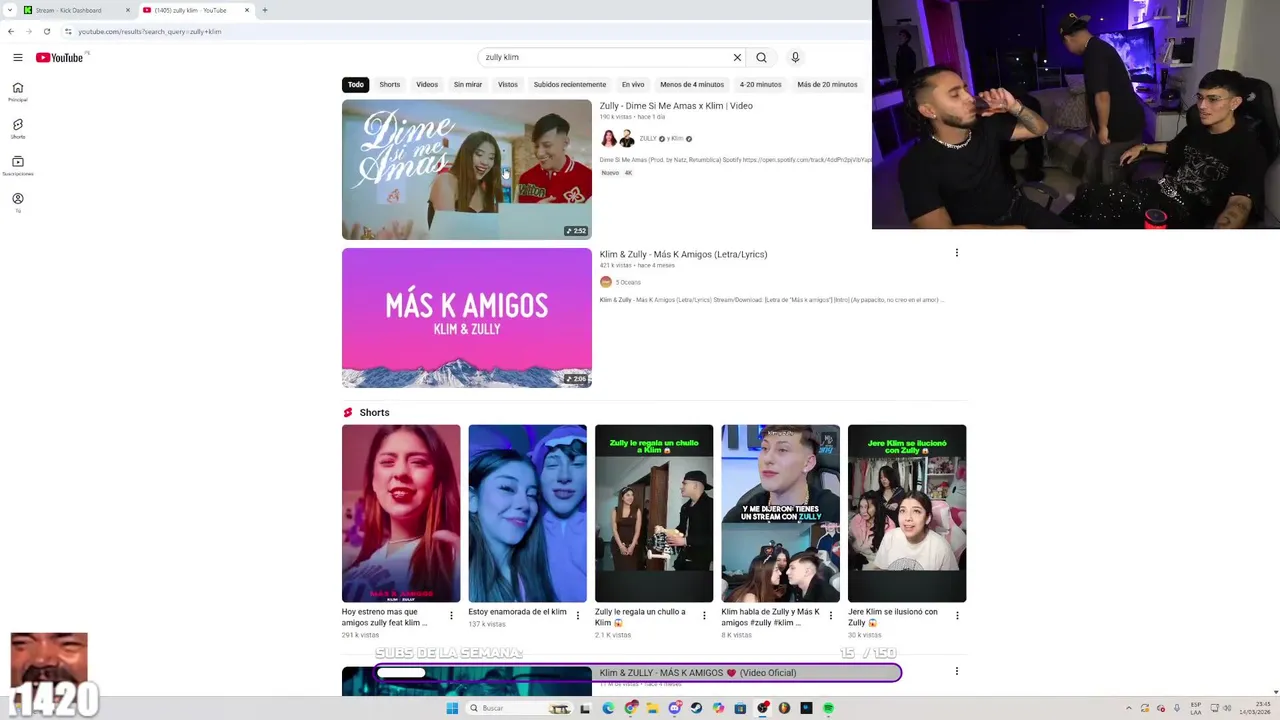The image size is (1280, 720).
Task: Open Jere Klim se ilusionó short
Action: tap(907, 514)
